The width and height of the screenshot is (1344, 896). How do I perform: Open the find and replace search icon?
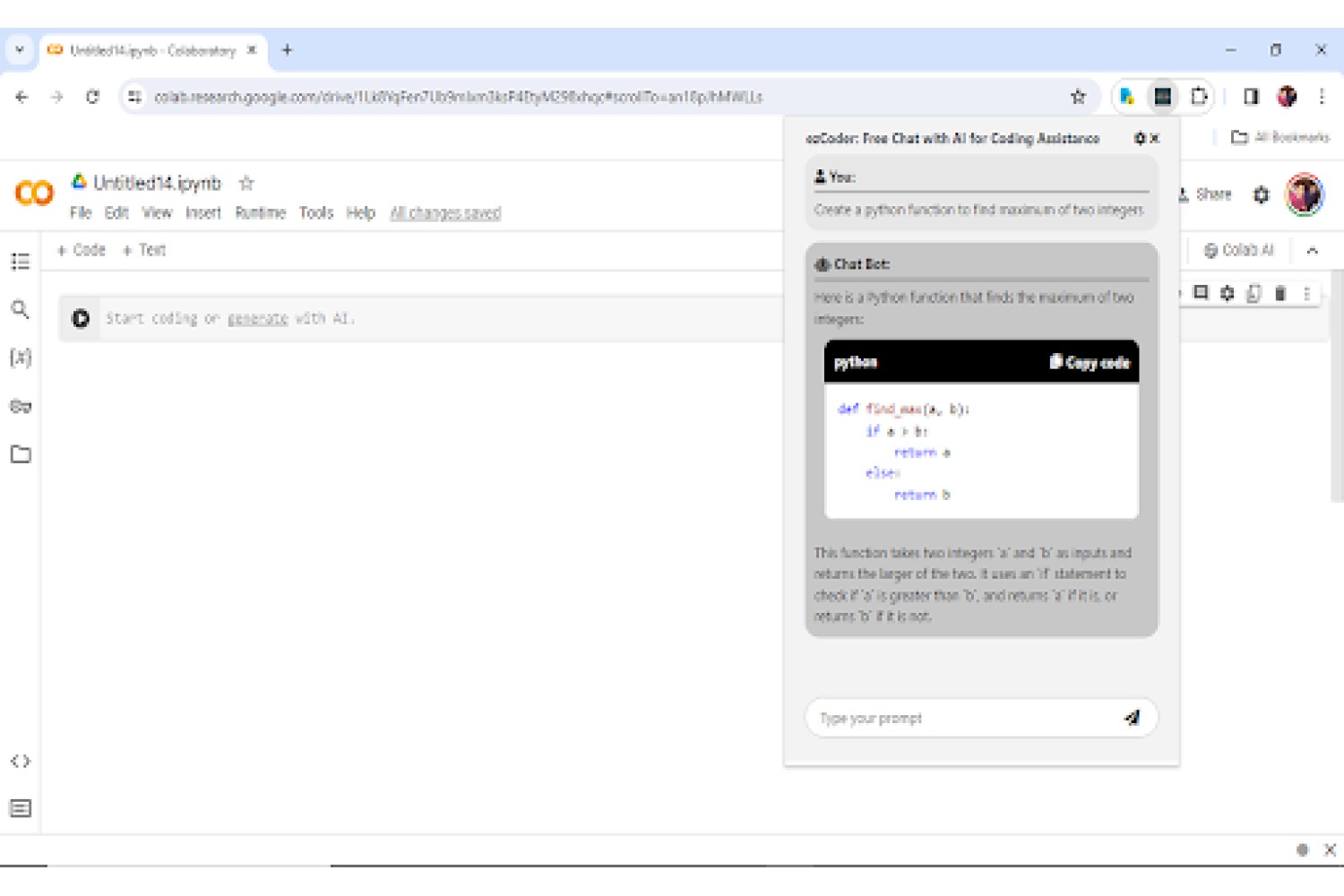point(21,309)
